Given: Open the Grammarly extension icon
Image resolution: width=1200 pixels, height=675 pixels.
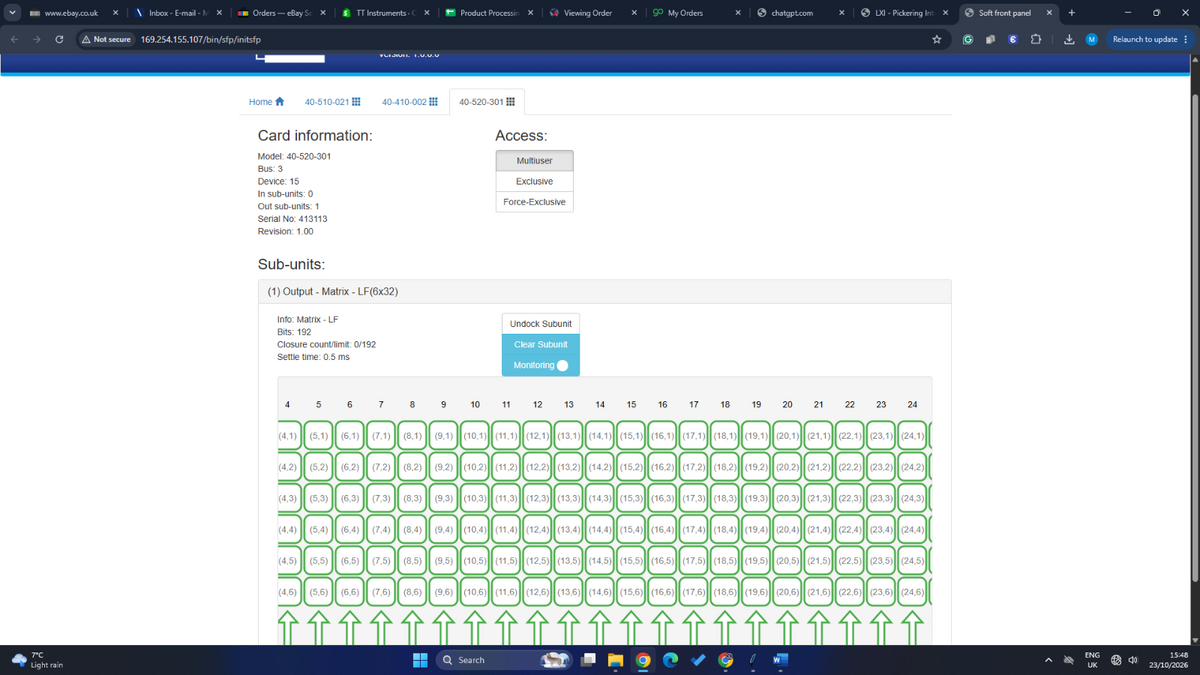Looking at the screenshot, I should [967, 39].
